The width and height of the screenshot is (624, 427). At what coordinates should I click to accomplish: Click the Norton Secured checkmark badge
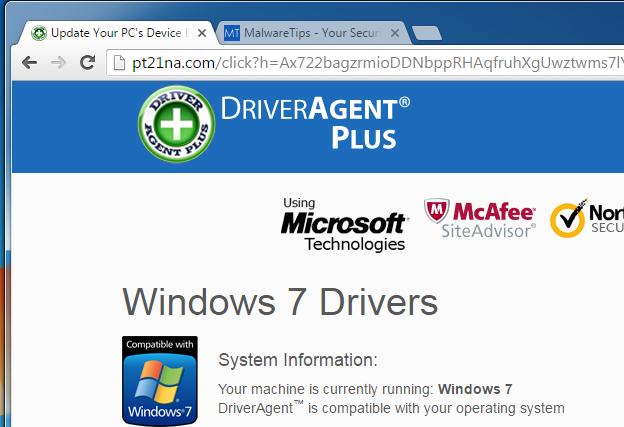point(587,218)
